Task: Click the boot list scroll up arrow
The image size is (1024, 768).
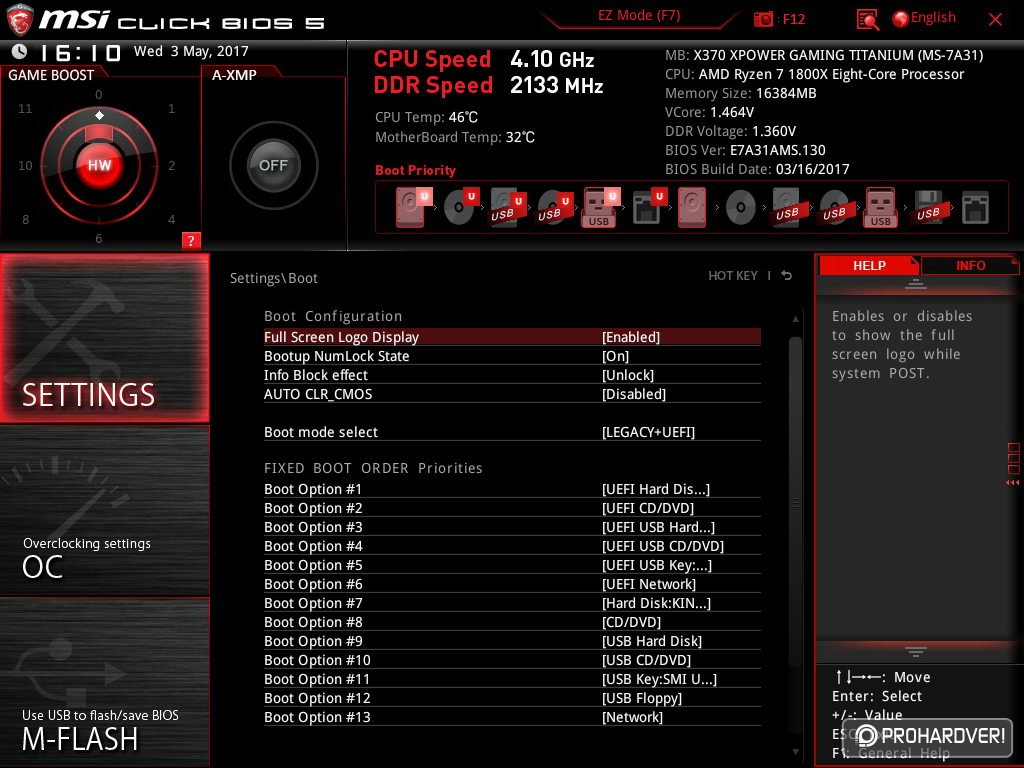Action: click(795, 319)
